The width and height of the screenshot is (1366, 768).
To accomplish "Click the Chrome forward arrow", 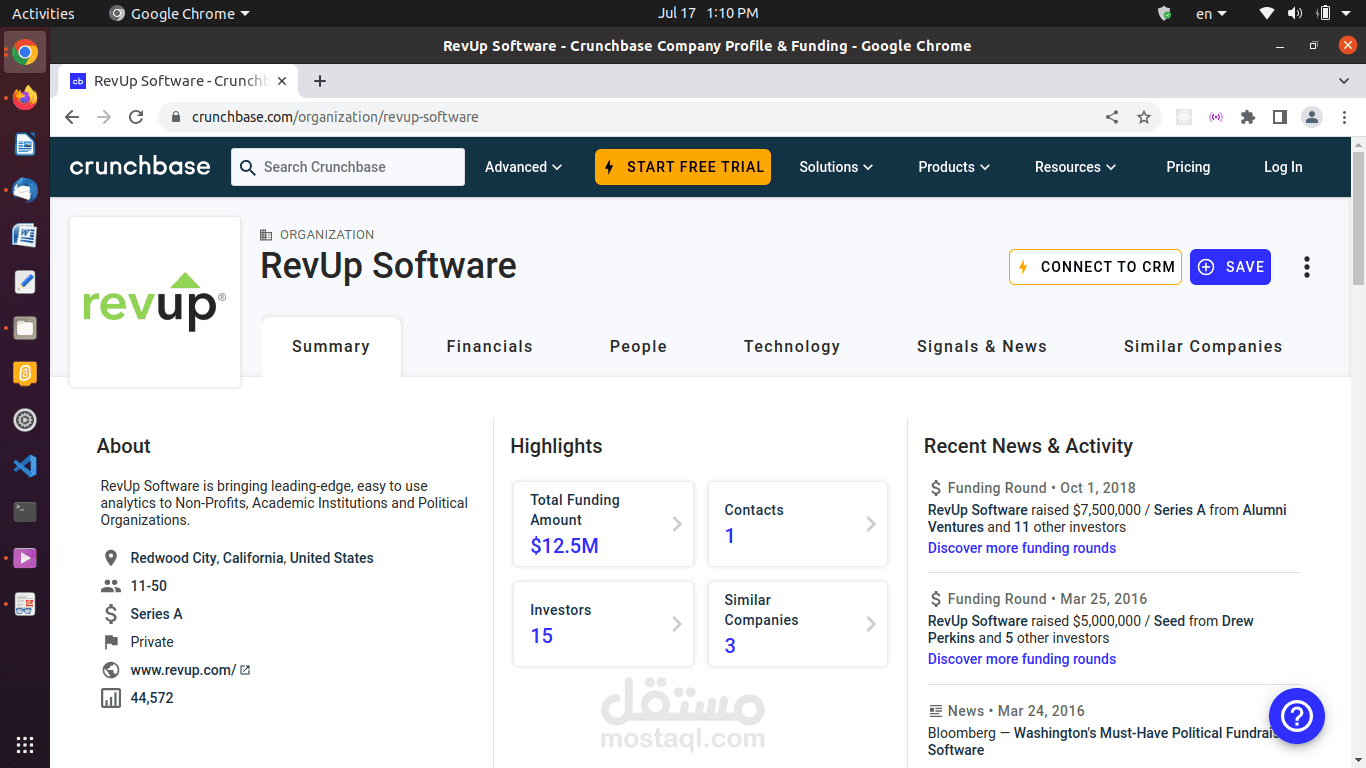I will point(104,117).
